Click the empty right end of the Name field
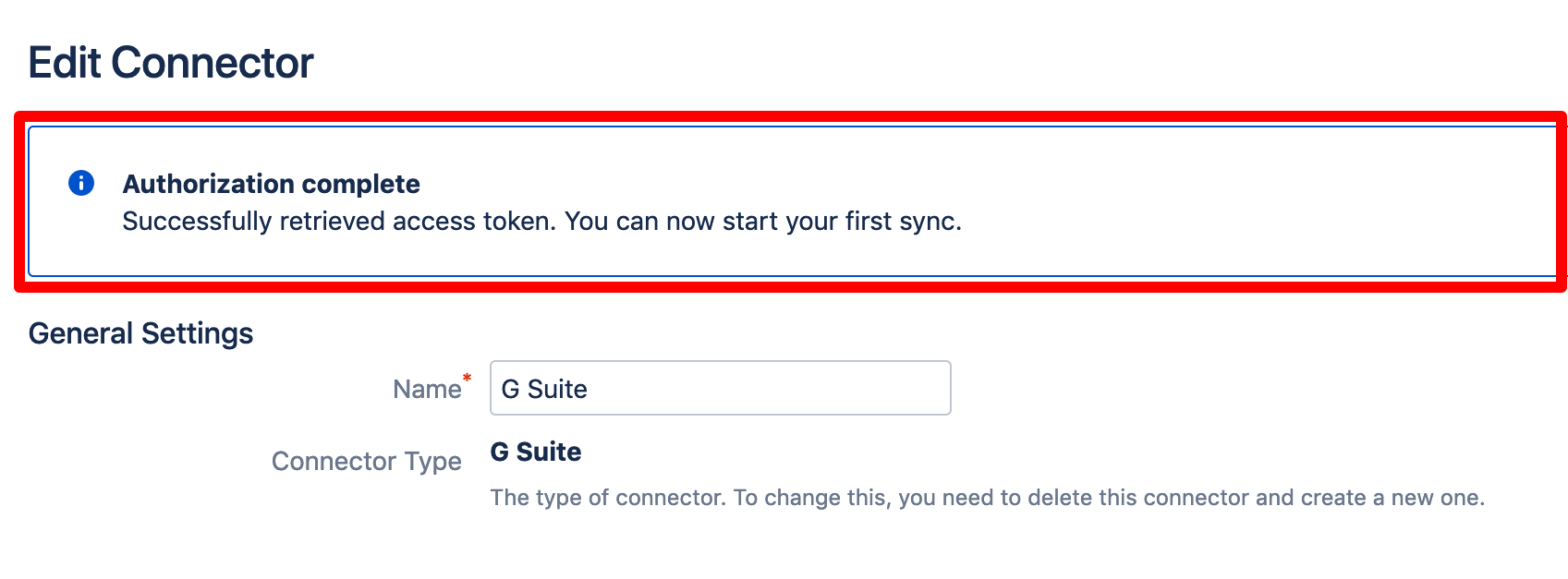This screenshot has height=579, width=1568. pos(832,388)
